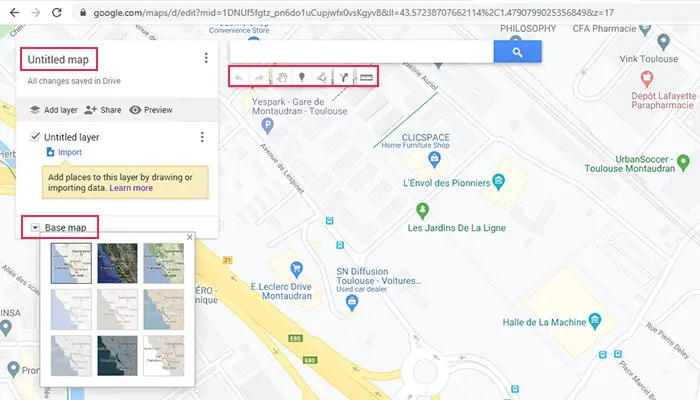Click the Undo arrow in map toolbar
The height and width of the screenshot is (400, 700).
point(239,78)
